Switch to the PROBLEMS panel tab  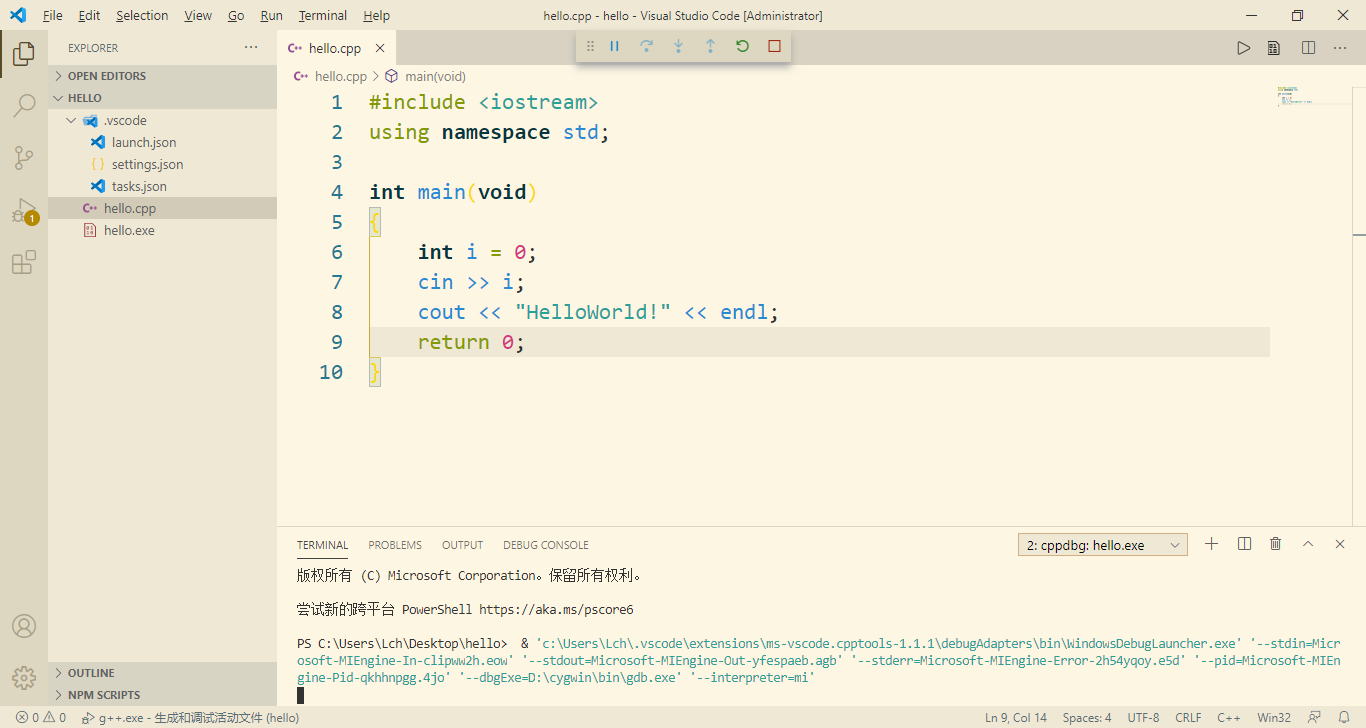coord(395,545)
